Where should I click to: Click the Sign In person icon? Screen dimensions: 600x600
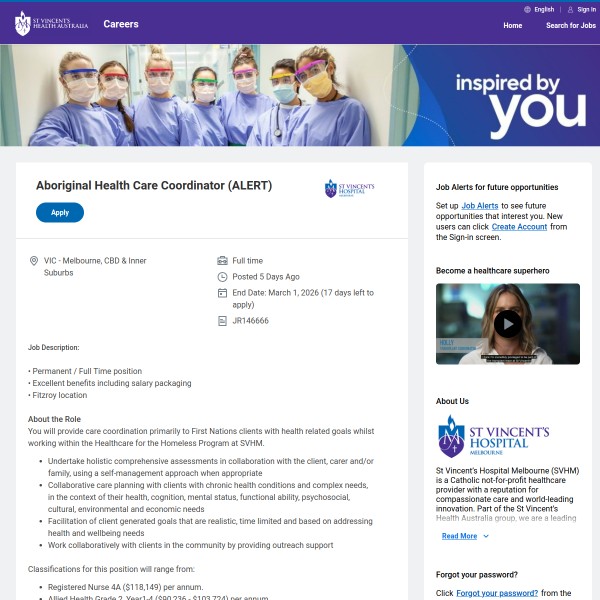click(569, 9)
